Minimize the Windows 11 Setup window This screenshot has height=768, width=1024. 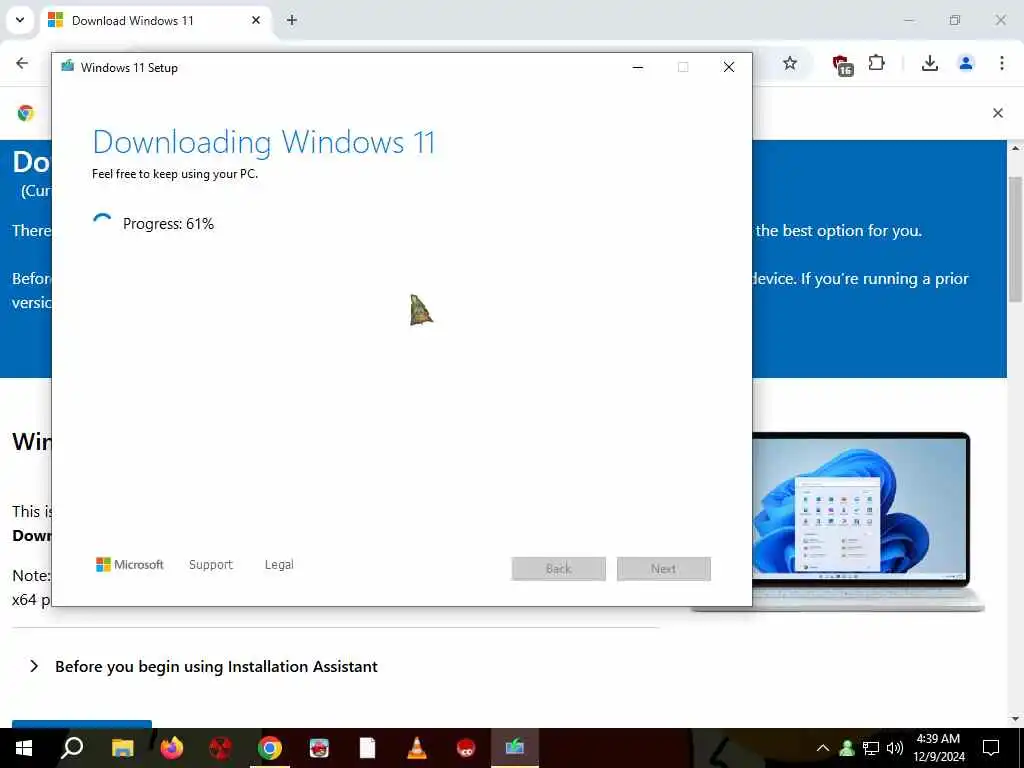[638, 67]
